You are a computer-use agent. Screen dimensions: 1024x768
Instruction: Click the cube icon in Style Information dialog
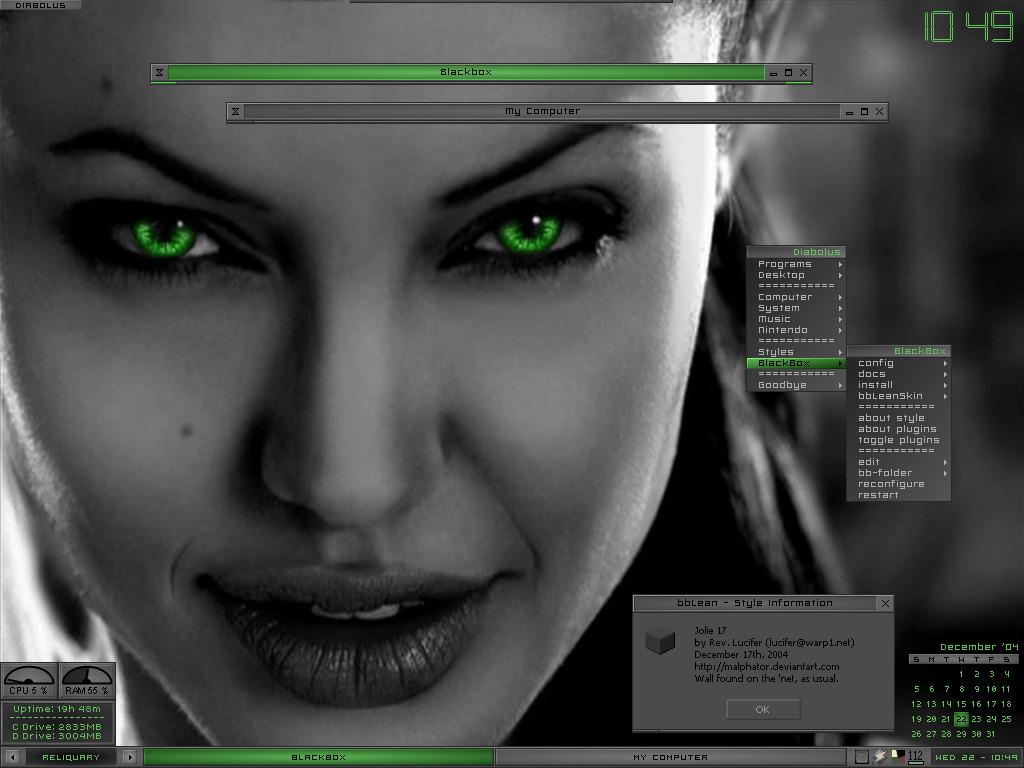660,641
